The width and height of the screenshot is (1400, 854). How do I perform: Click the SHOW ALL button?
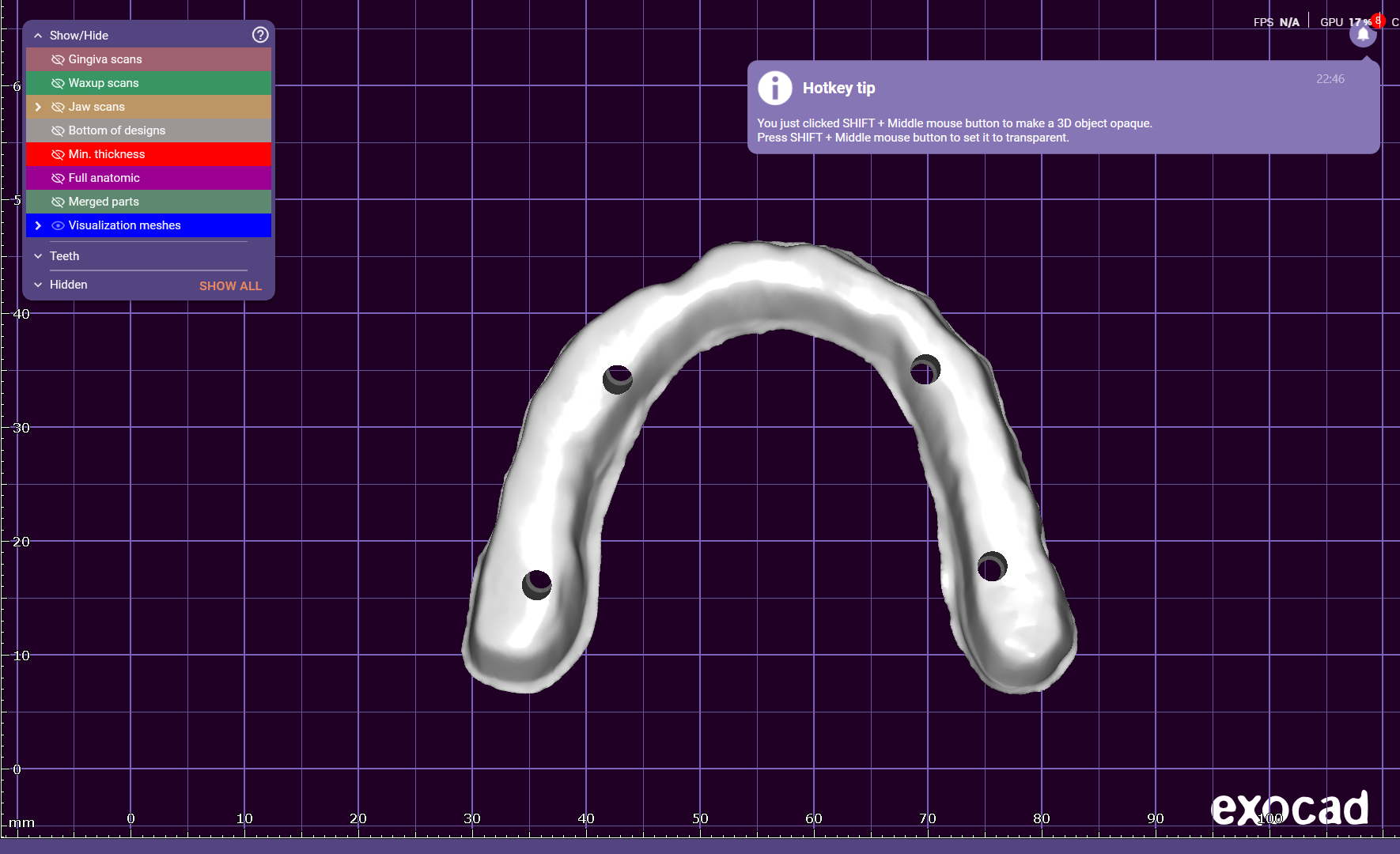coord(230,285)
